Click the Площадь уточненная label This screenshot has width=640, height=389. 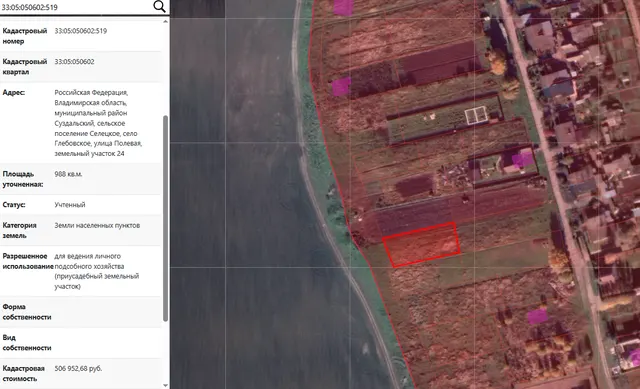23,179
